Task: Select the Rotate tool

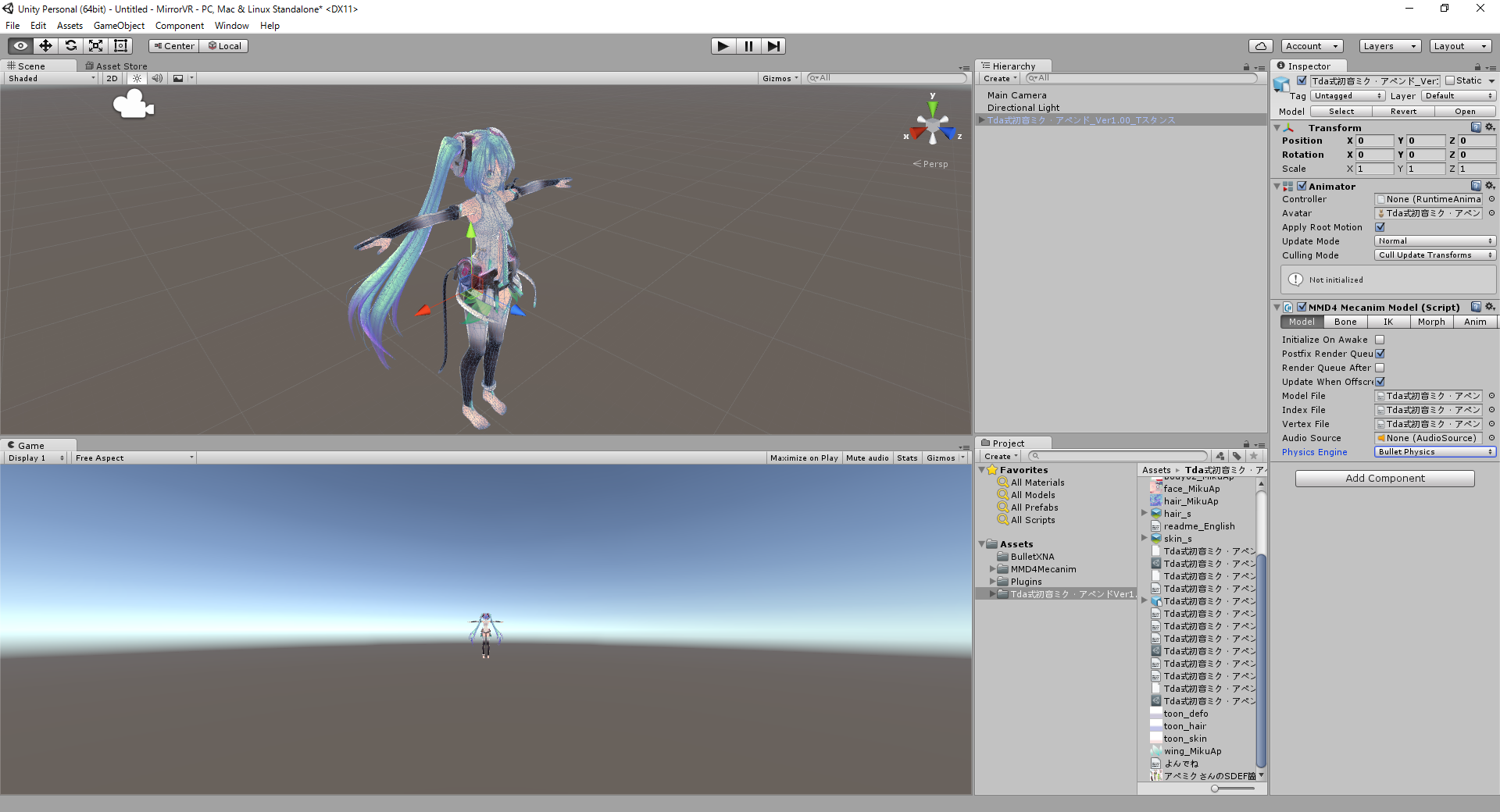Action: pyautogui.click(x=70, y=45)
